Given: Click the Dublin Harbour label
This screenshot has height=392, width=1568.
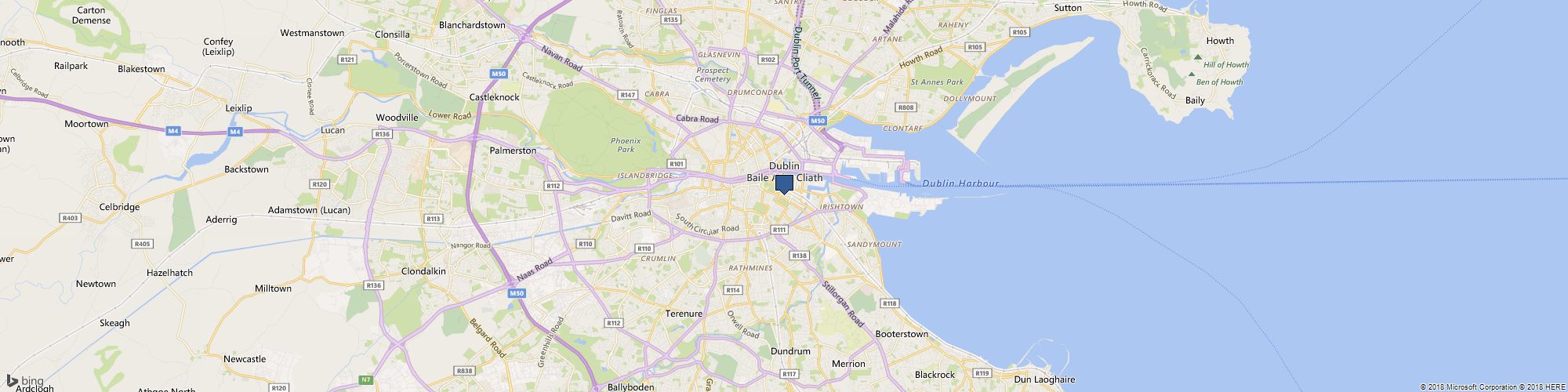Looking at the screenshot, I should pyautogui.click(x=960, y=184).
